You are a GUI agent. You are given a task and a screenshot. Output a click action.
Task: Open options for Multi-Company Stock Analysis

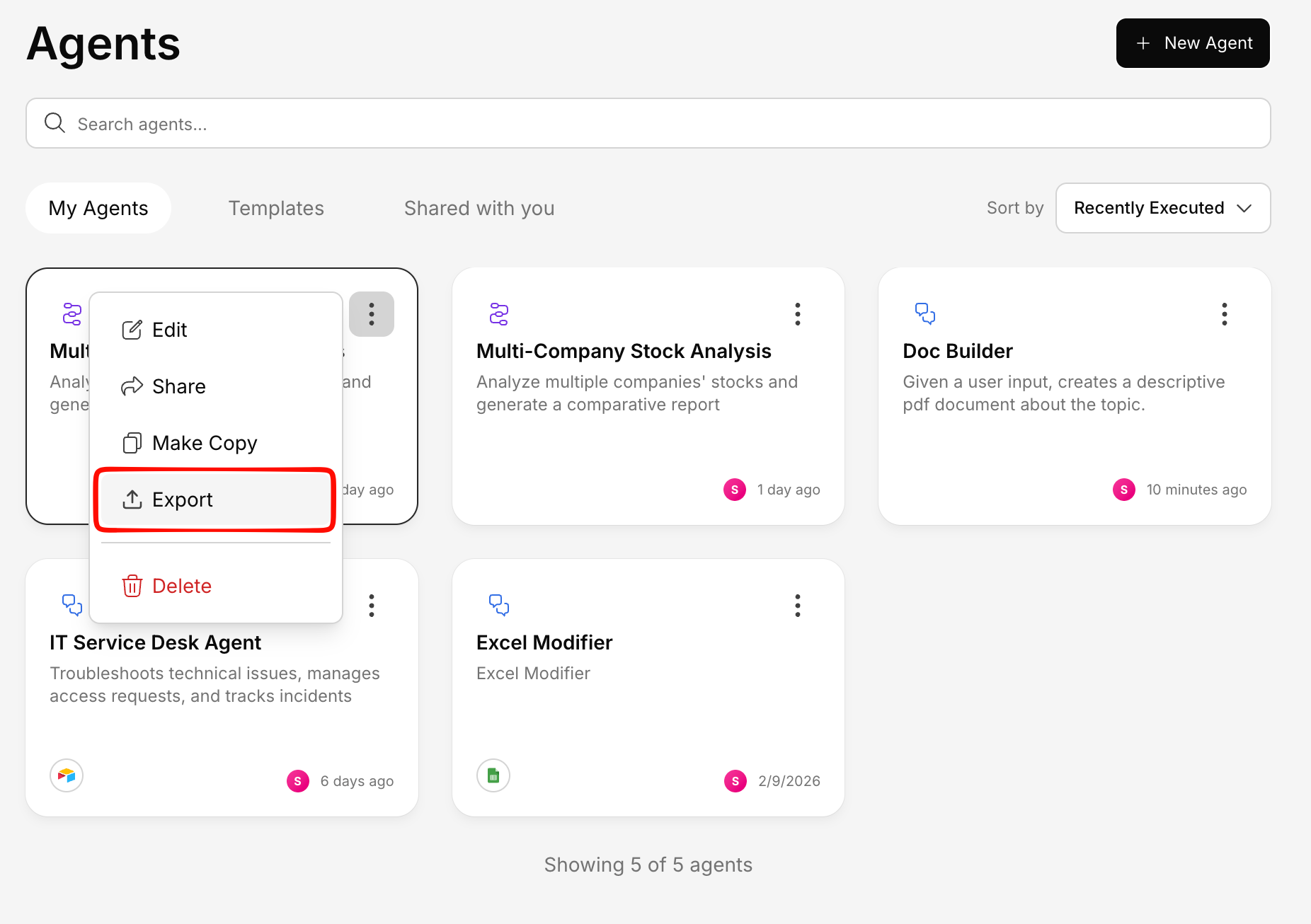798,314
